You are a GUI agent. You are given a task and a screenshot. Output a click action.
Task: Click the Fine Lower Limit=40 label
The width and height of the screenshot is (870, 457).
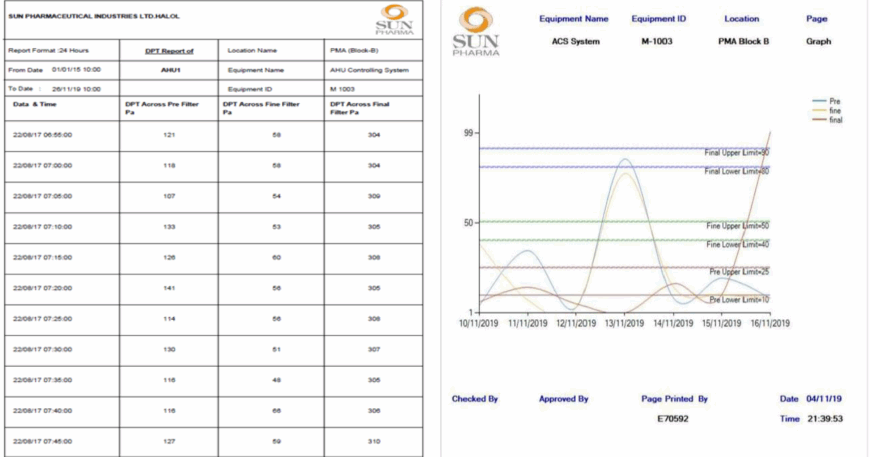point(737,245)
